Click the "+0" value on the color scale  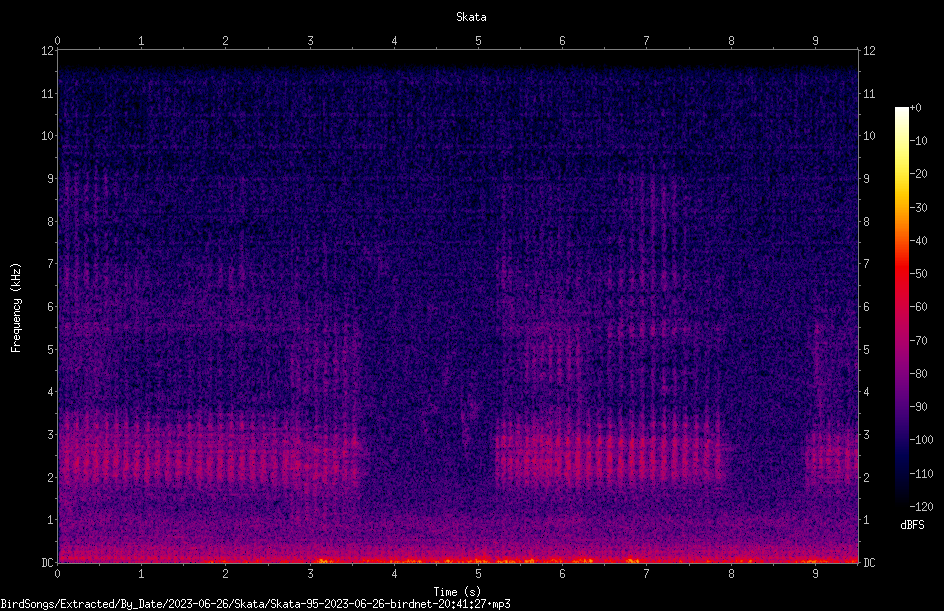click(x=915, y=108)
